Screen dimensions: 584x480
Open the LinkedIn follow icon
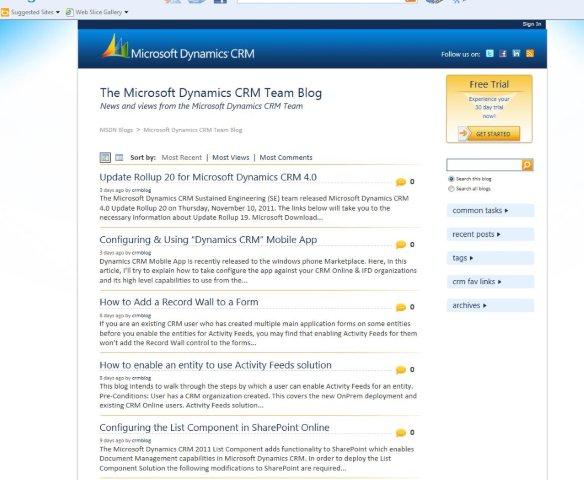[517, 54]
